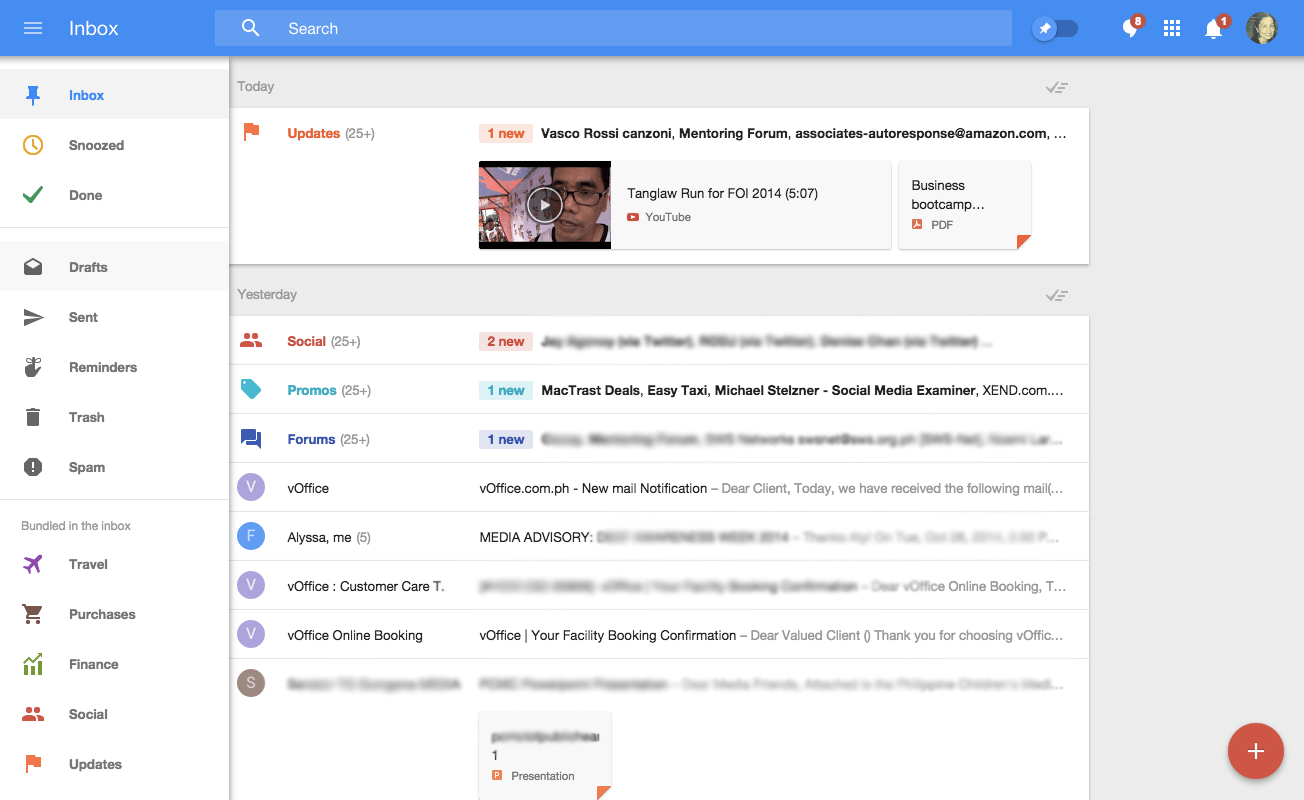The height and width of the screenshot is (800, 1304).
Task: Open the Google apps grid
Action: tap(1172, 28)
